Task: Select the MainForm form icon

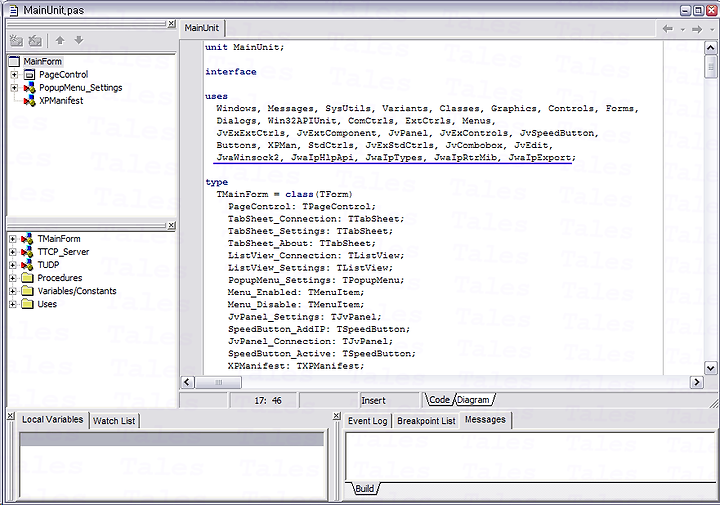Action: [15, 62]
